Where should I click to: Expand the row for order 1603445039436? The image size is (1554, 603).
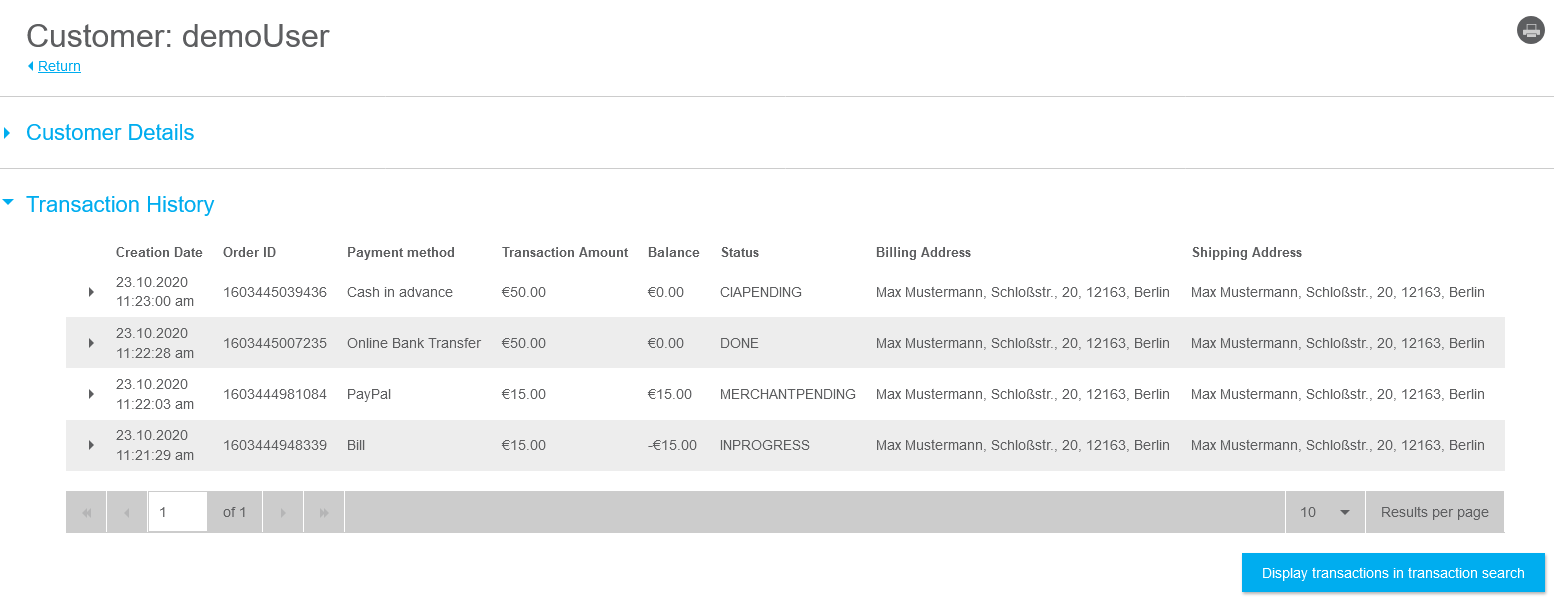pos(91,292)
